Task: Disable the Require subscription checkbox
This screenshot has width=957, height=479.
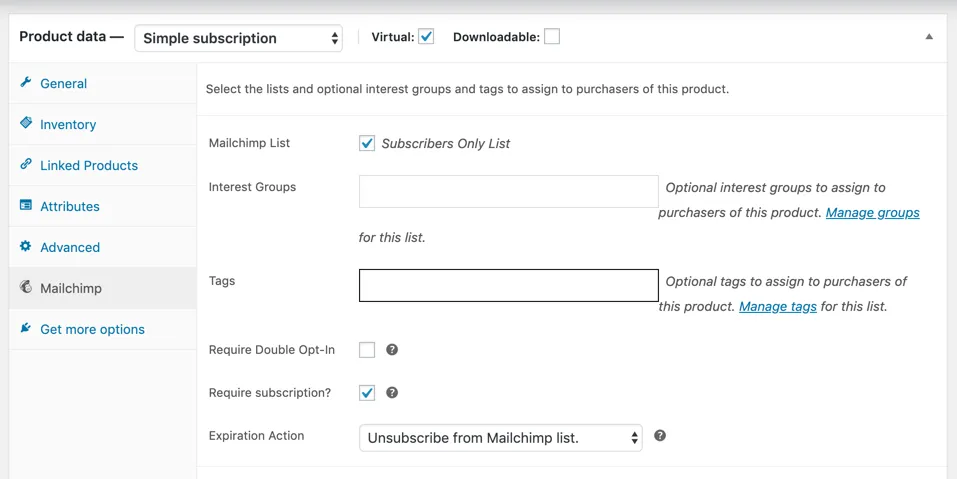Action: [x=367, y=392]
